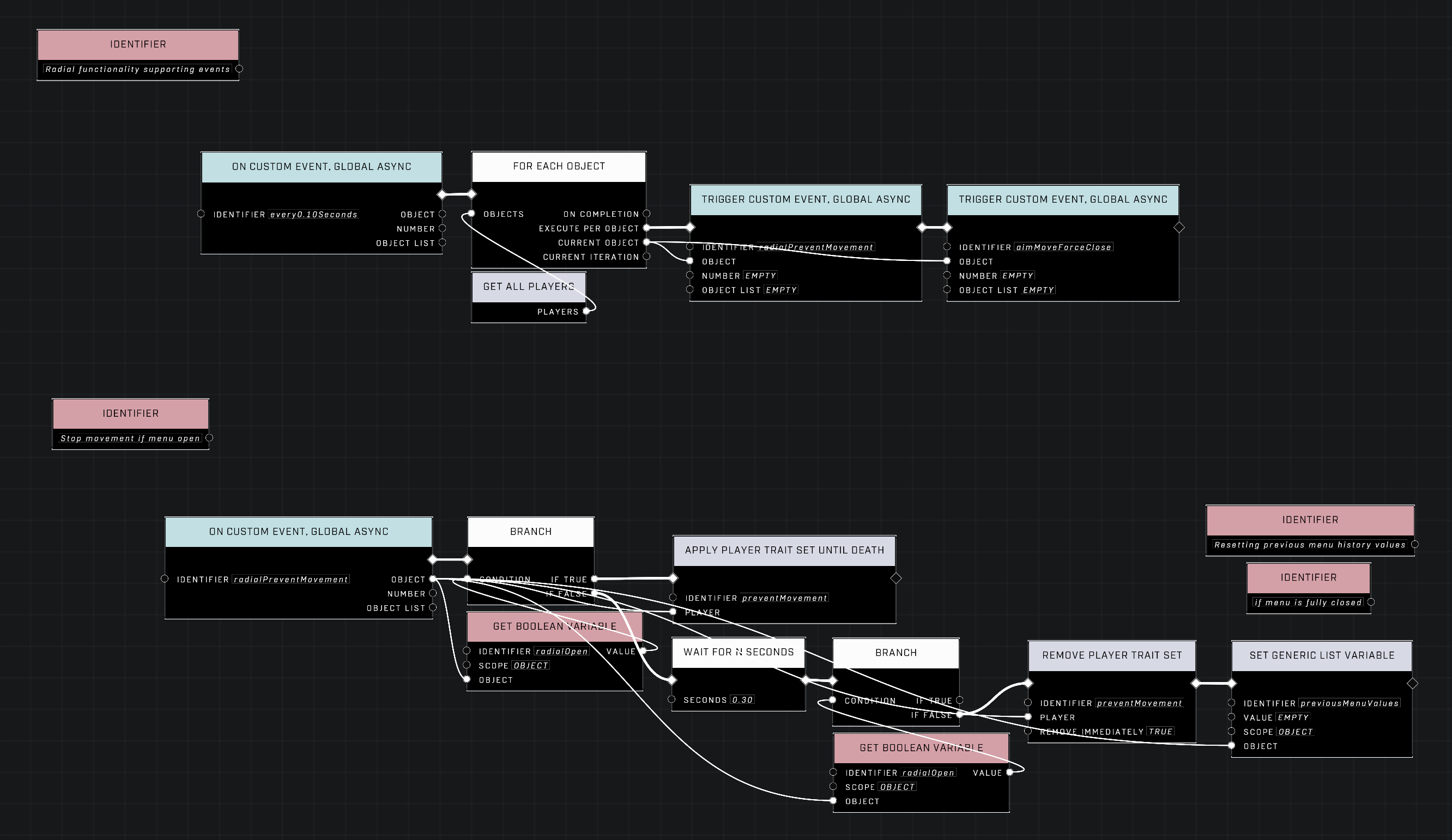The image size is (1452, 840).
Task: Toggle the Remove Immediately TRUE value
Action: (1160, 732)
